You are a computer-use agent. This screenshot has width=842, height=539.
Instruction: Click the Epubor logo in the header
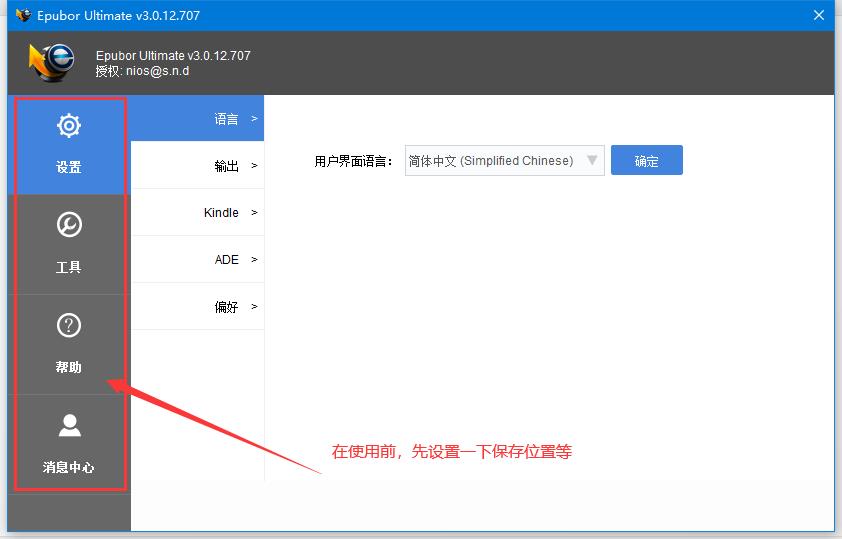[51, 62]
